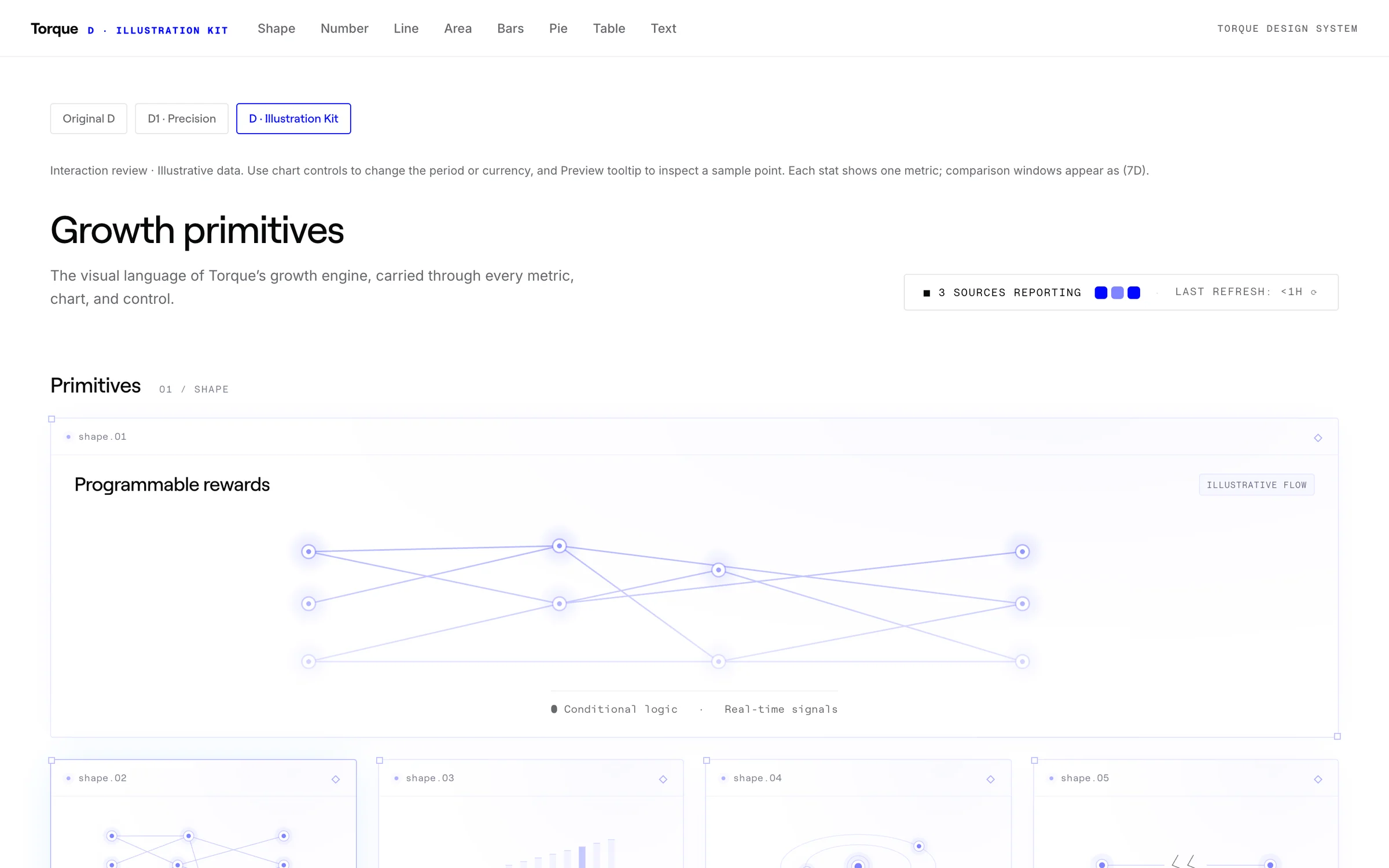Viewport: 1389px width, 868px height.
Task: Click the Real-time signals legend label
Action: (781, 709)
